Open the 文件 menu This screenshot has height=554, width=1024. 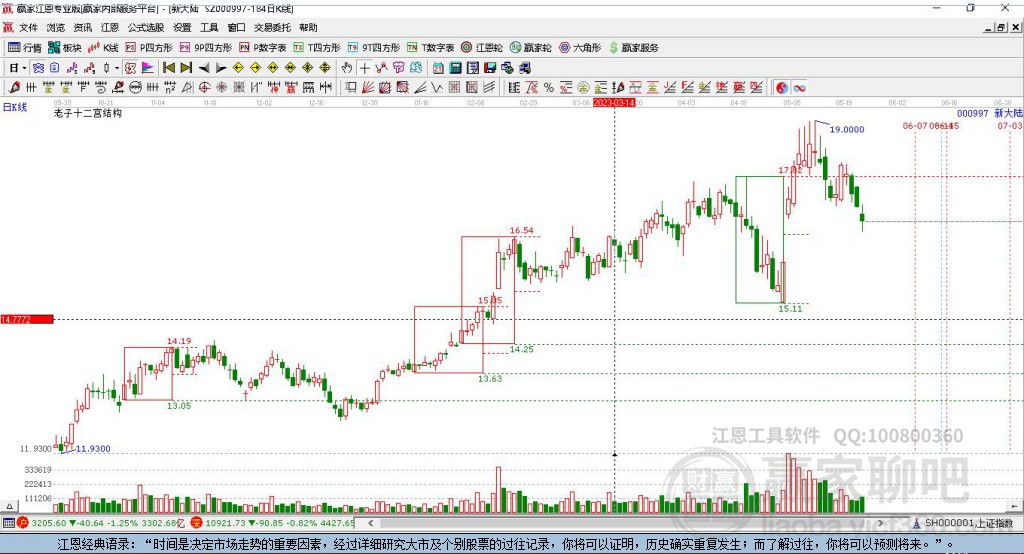tap(29, 27)
